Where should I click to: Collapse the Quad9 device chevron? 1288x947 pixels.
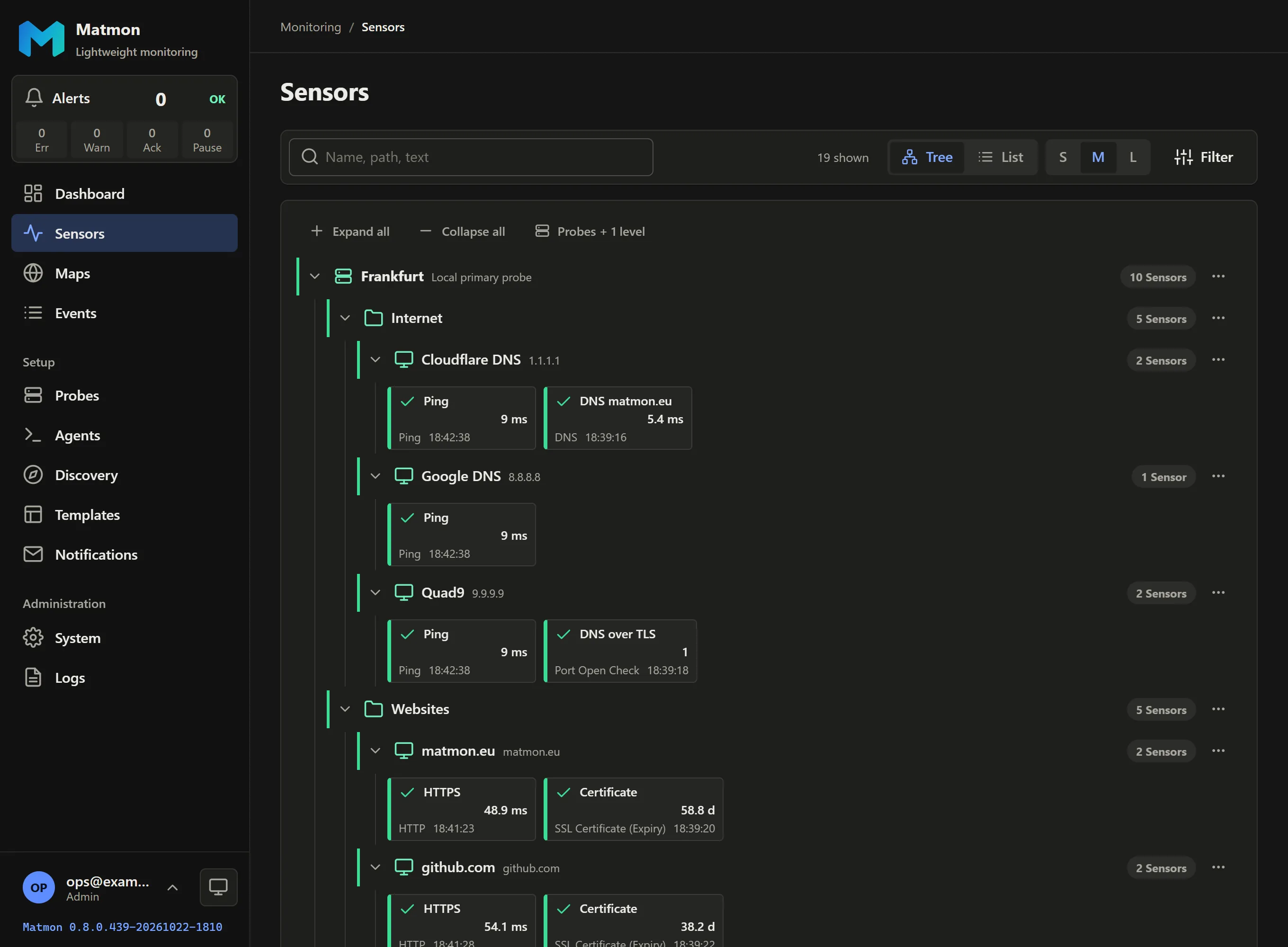pos(376,593)
